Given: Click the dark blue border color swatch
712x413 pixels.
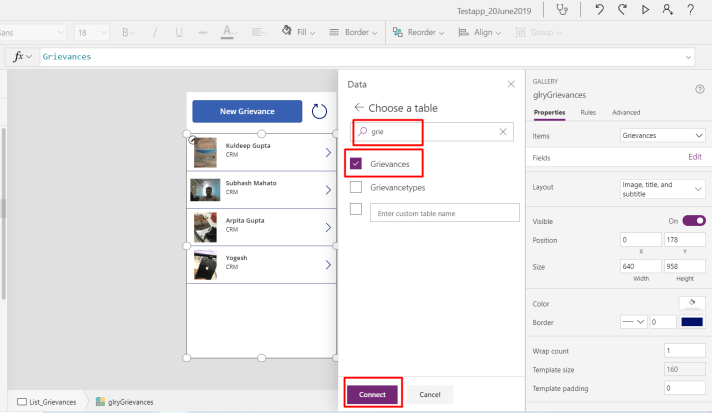Looking at the screenshot, I should pyautogui.click(x=692, y=322).
